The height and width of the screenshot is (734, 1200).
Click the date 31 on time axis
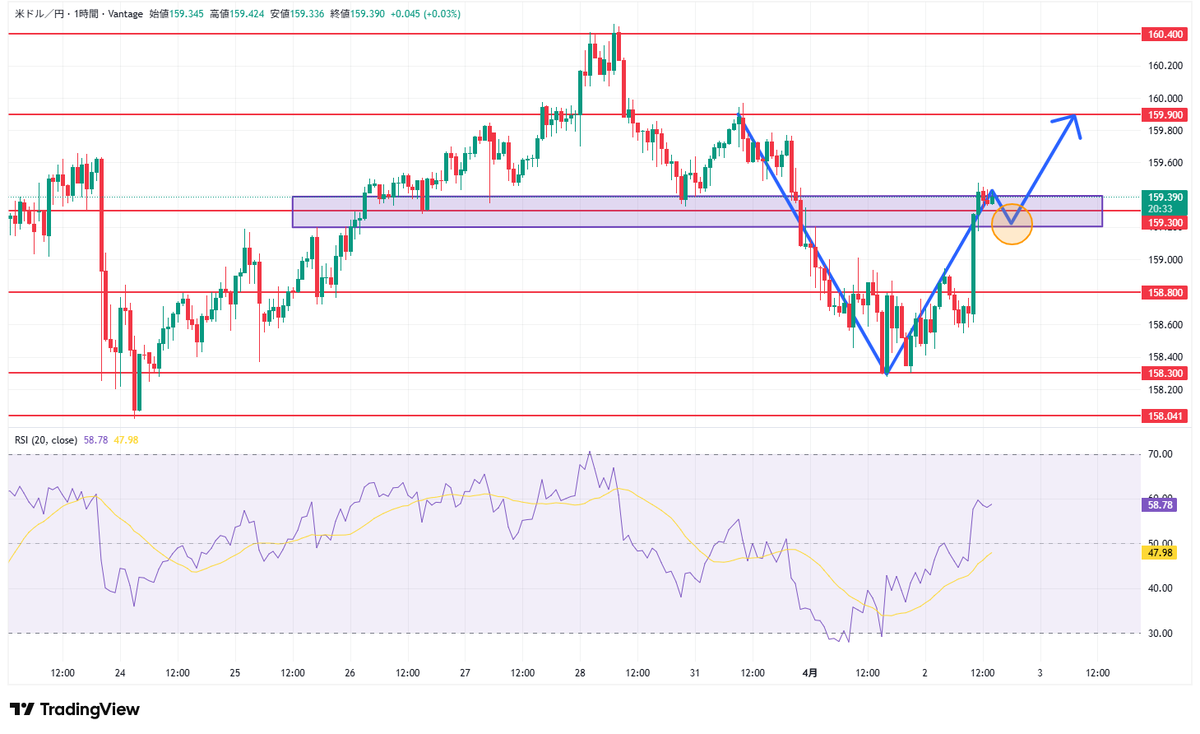point(695,673)
